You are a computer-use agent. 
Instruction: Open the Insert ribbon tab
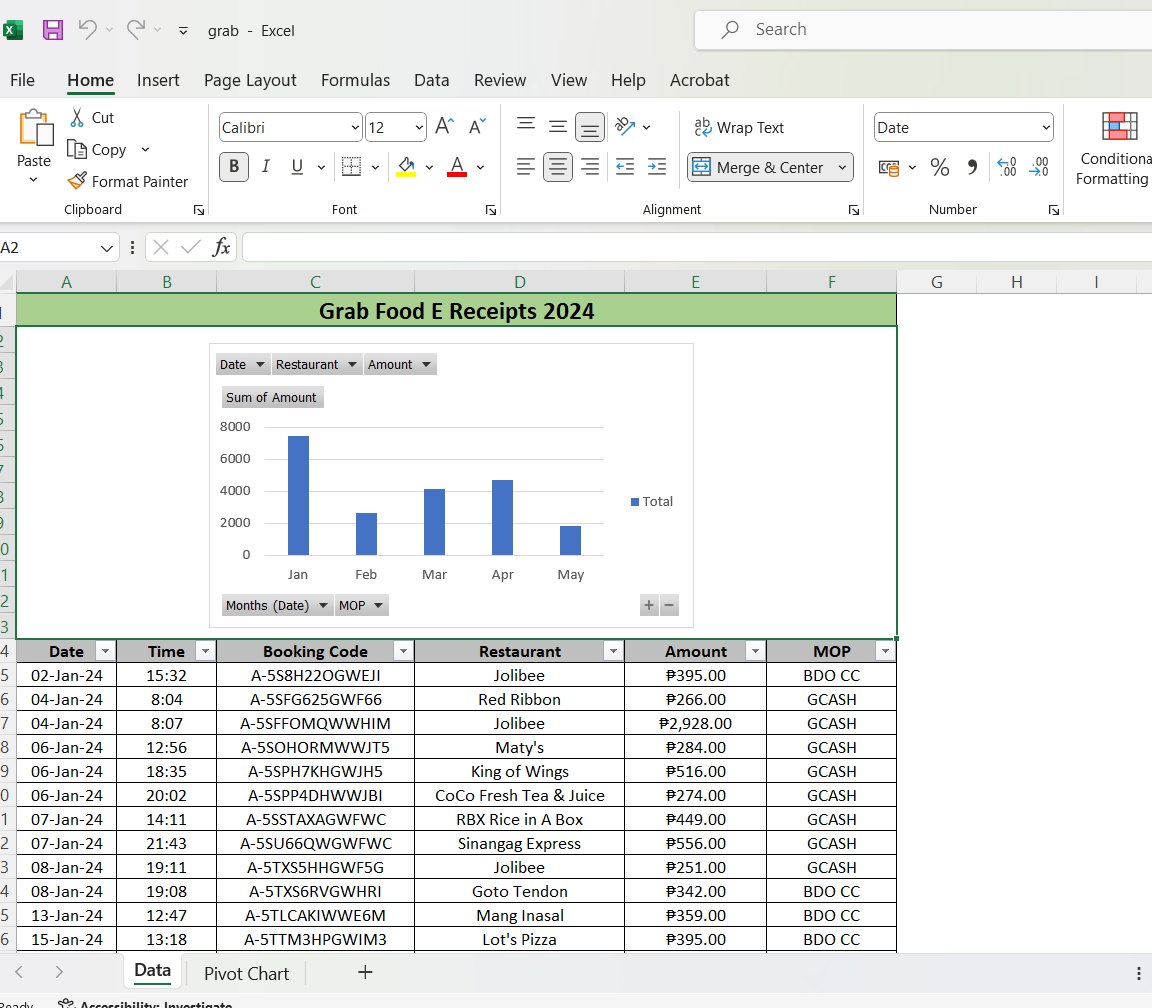(x=158, y=80)
